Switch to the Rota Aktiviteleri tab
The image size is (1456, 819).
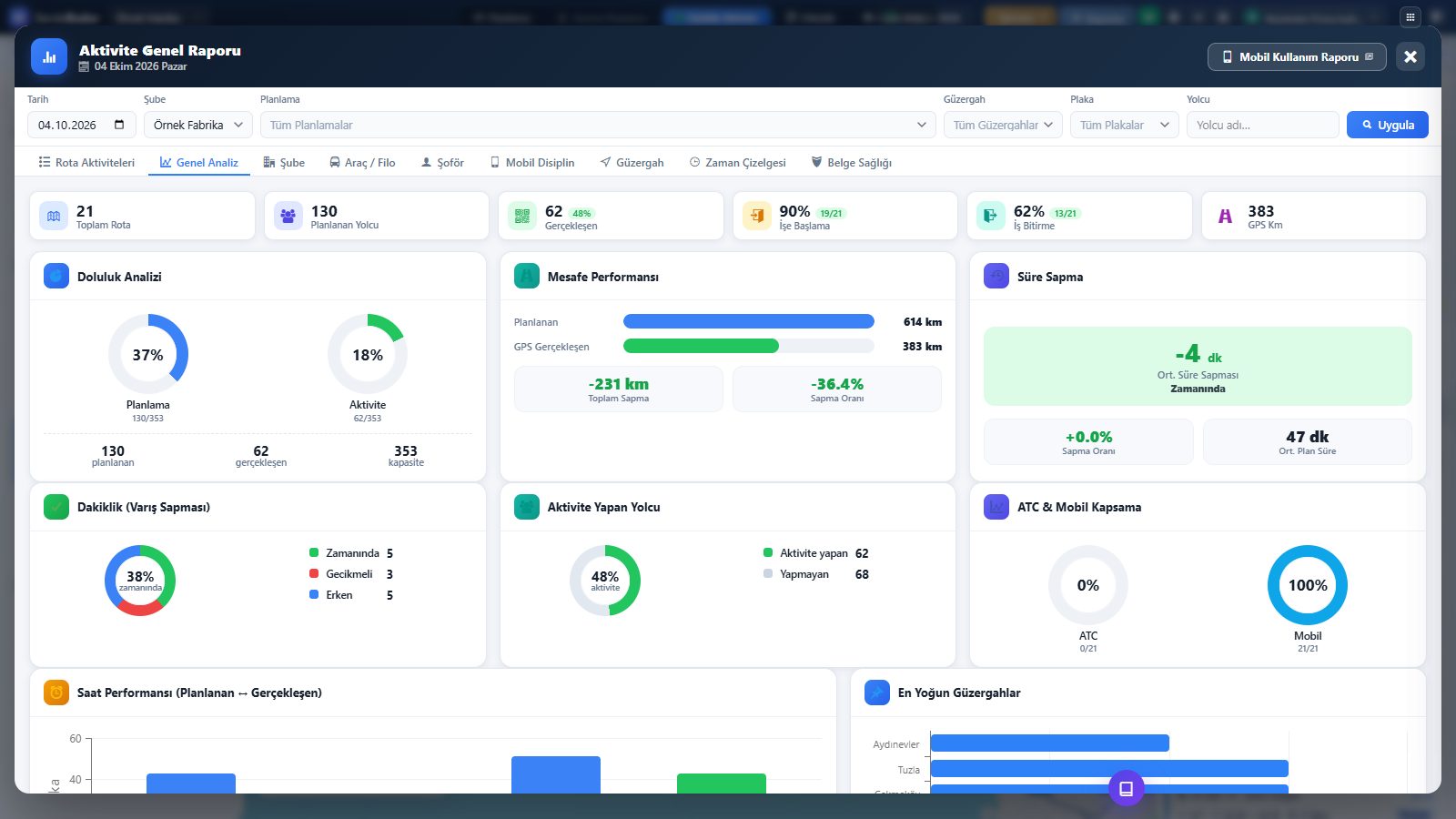point(86,163)
